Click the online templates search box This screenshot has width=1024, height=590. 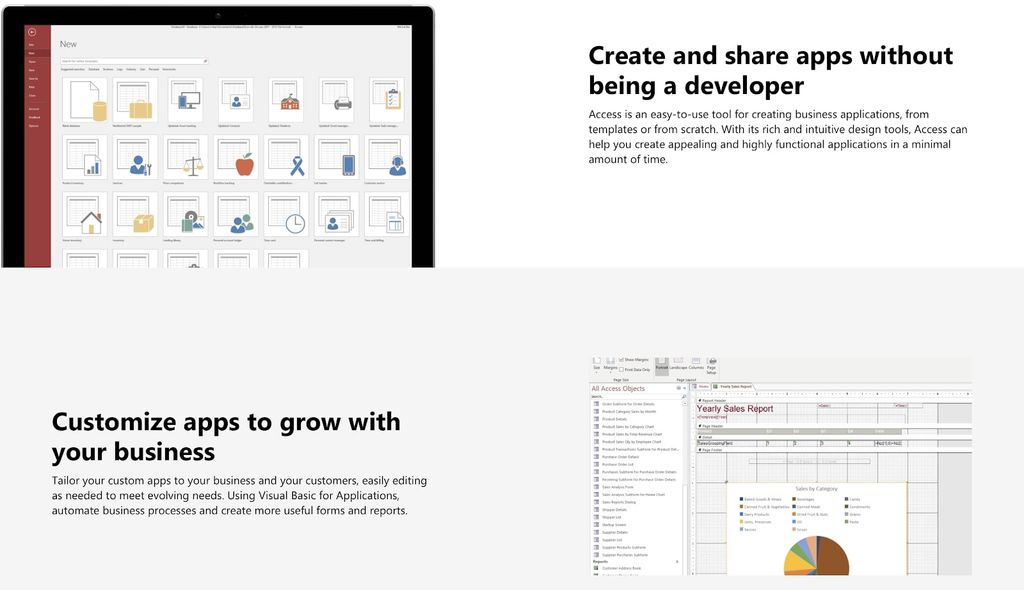tap(135, 60)
